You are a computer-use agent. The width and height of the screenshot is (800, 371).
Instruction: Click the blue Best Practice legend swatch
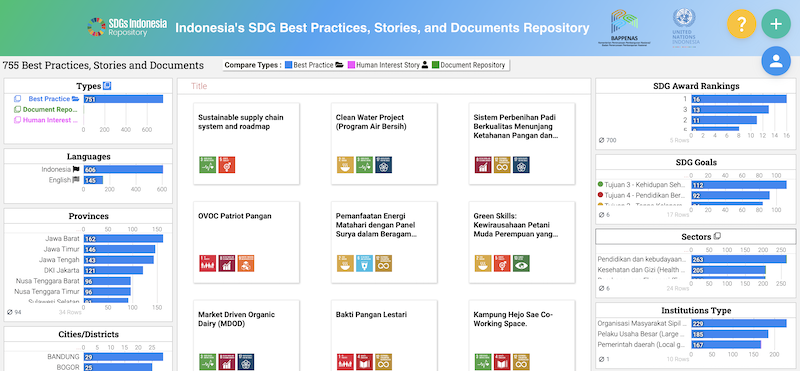[x=288, y=65]
